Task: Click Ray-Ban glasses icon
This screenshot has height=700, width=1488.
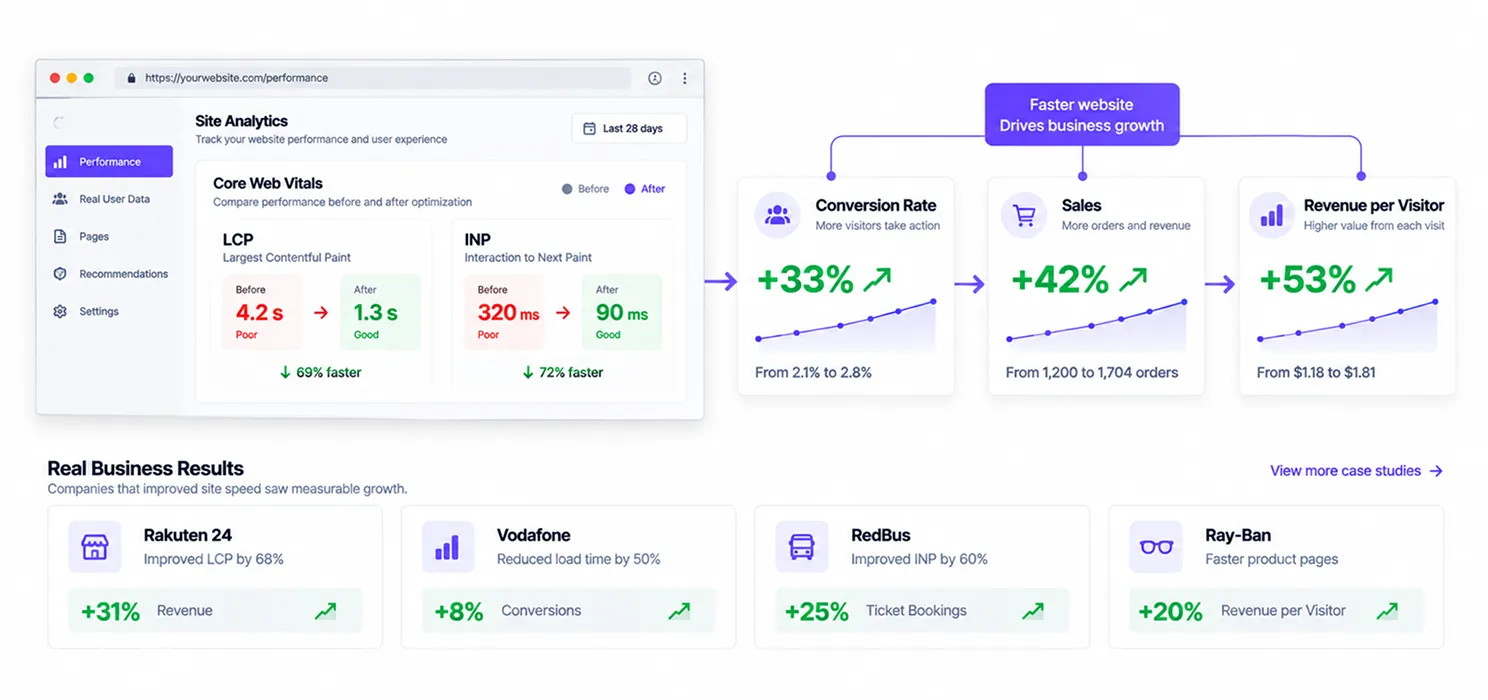Action: tap(1156, 547)
